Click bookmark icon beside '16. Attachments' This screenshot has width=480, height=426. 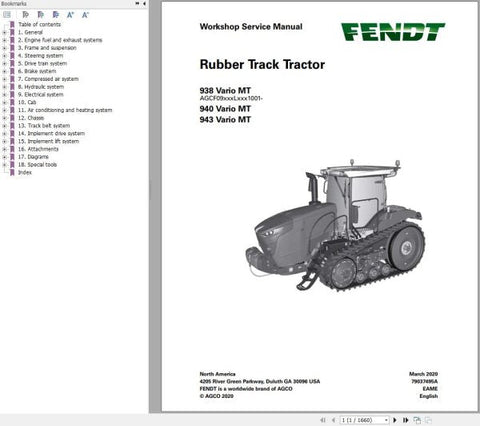coord(12,149)
